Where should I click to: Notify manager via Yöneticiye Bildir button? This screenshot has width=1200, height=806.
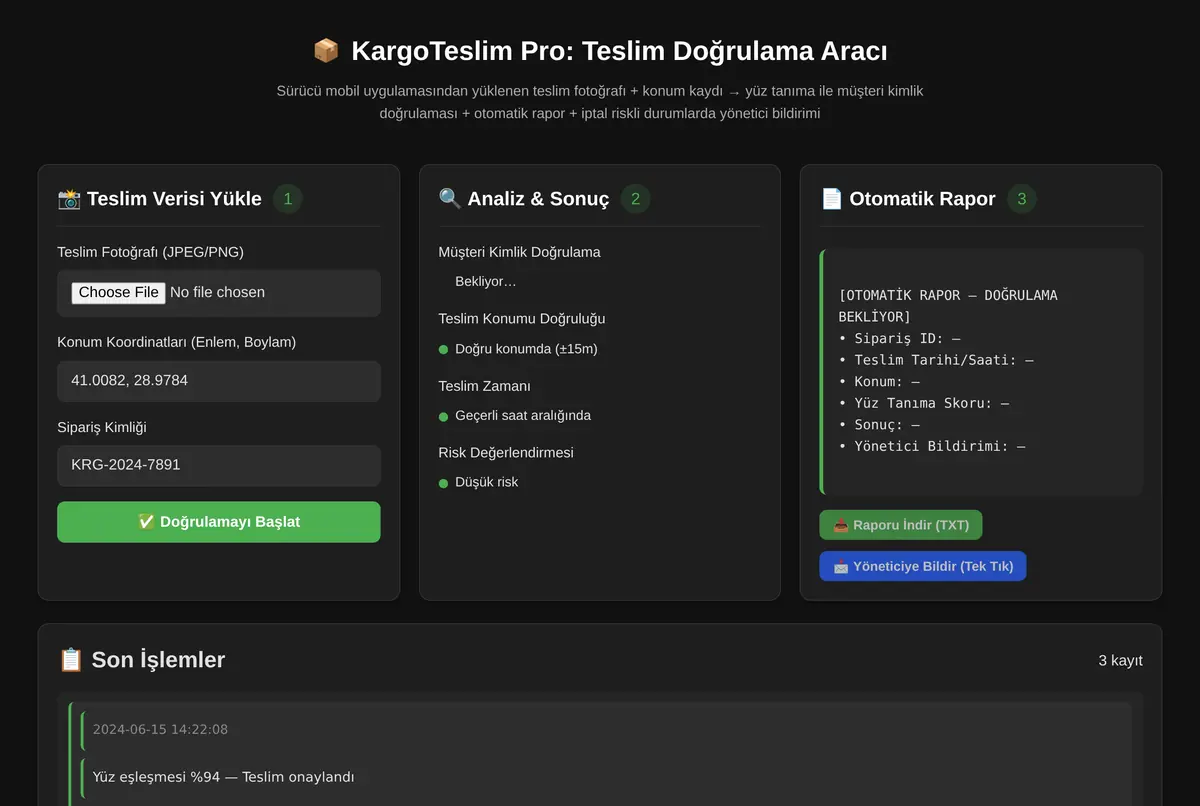[923, 566]
